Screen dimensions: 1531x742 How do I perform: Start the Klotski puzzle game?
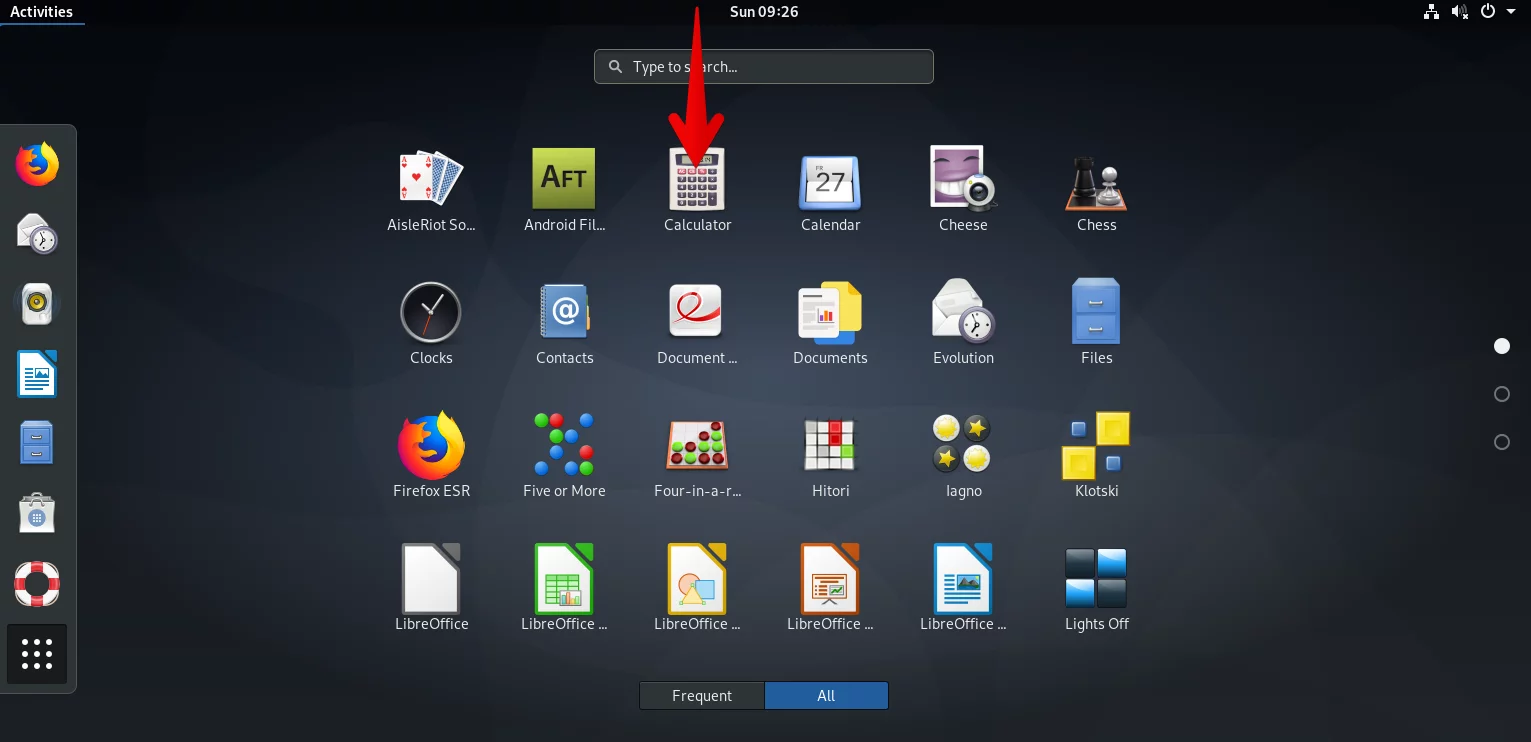(1096, 445)
